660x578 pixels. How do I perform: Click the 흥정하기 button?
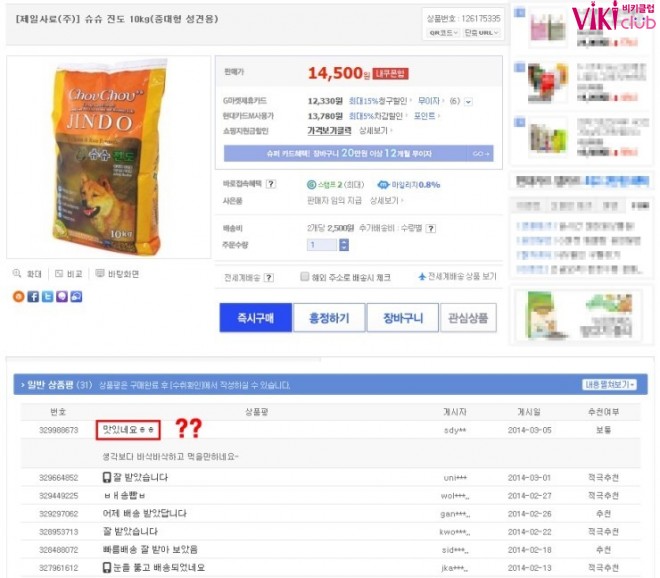point(329,317)
